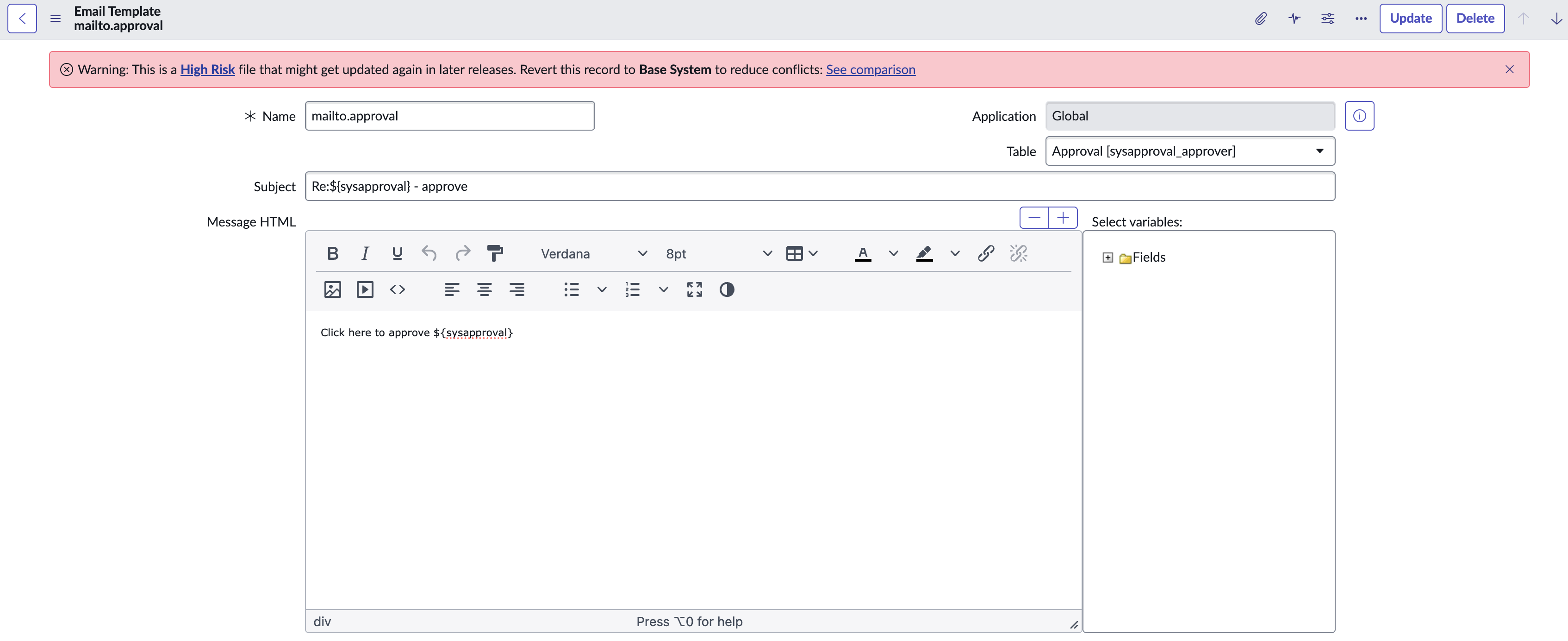
Task: Align text right
Action: (x=517, y=289)
